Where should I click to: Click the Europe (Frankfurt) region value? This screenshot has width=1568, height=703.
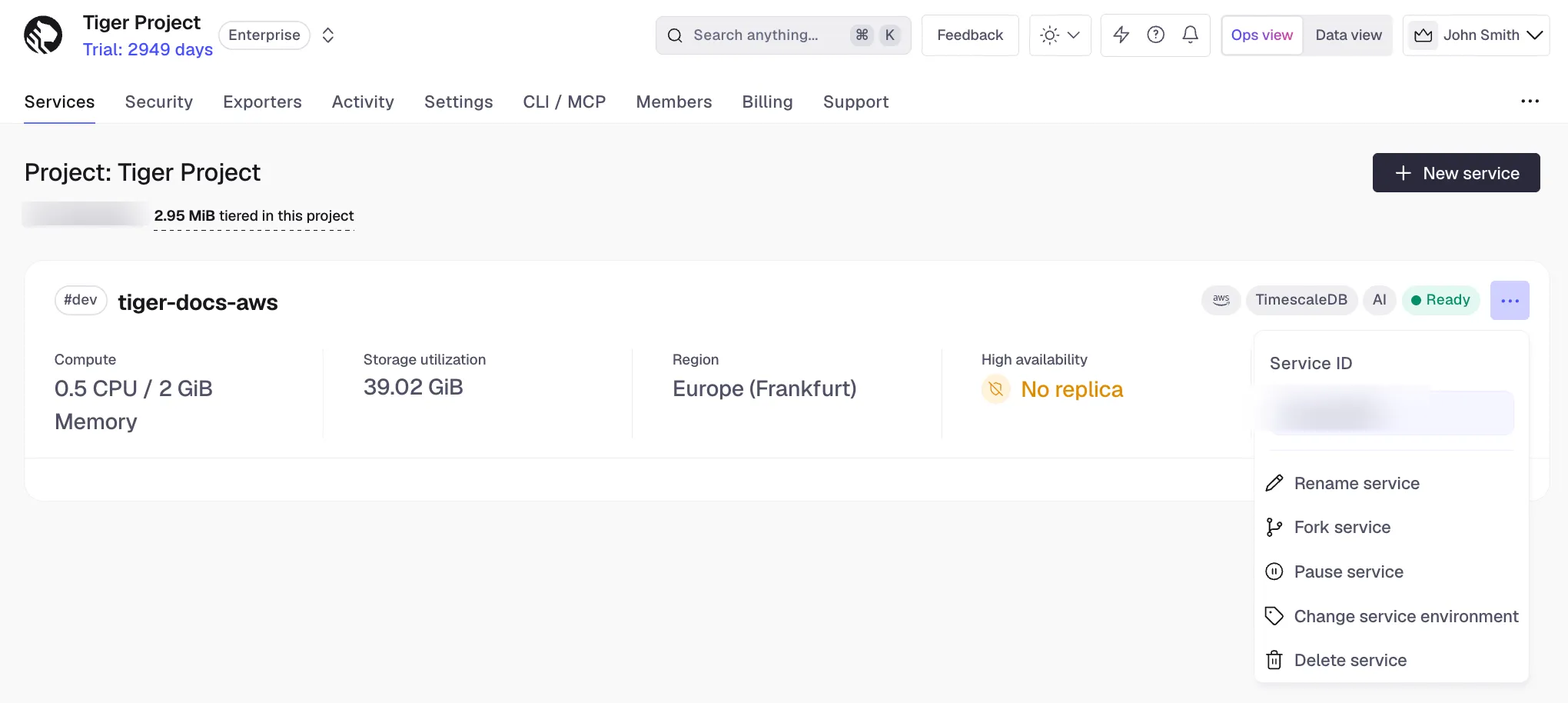tap(764, 388)
